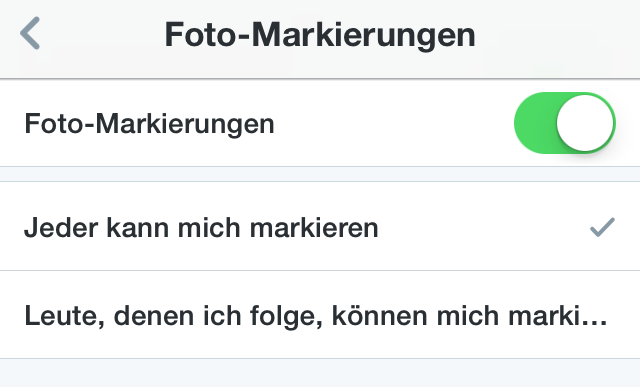The width and height of the screenshot is (640, 387).
Task: Turn off the Foto-Markierungen switch
Action: coord(564,123)
